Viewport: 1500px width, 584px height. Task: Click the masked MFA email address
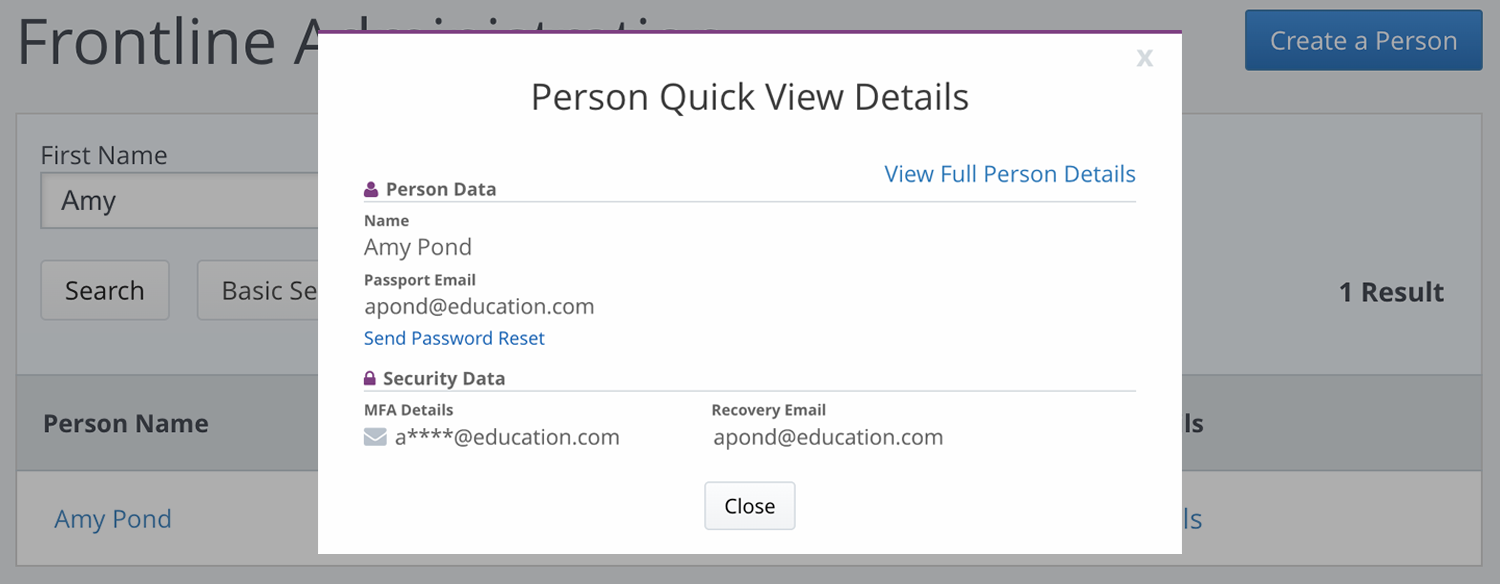point(507,437)
